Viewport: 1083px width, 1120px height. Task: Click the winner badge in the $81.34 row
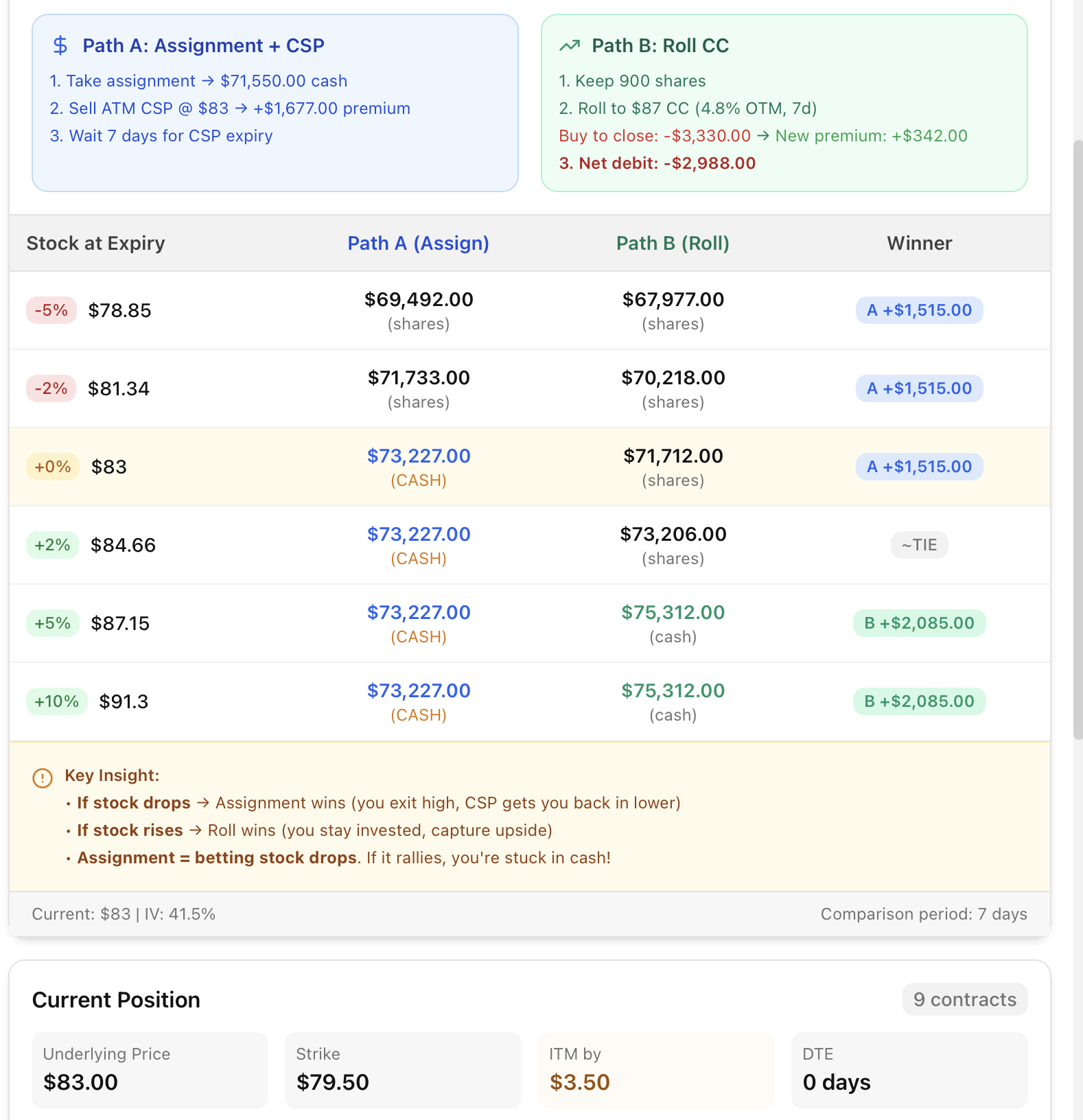click(920, 388)
